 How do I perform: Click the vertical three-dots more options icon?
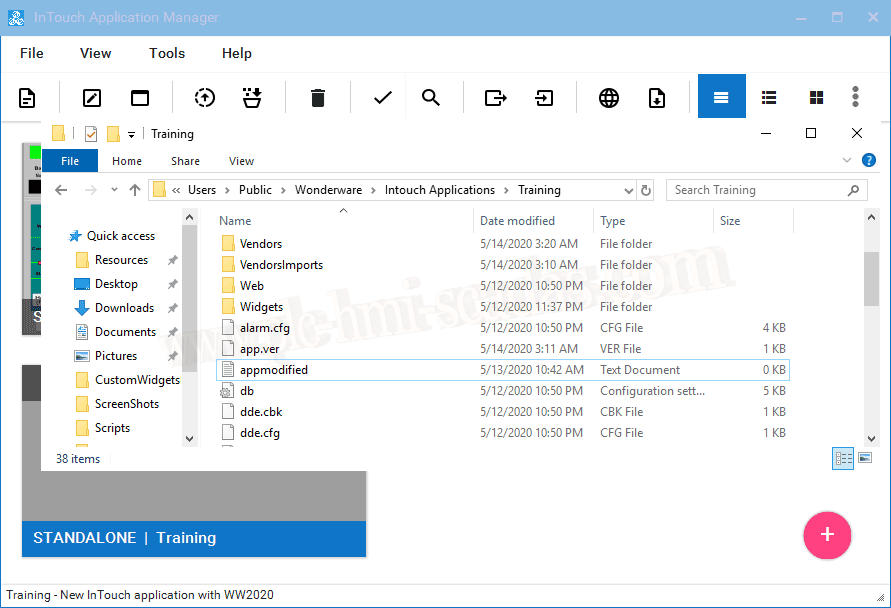(855, 97)
